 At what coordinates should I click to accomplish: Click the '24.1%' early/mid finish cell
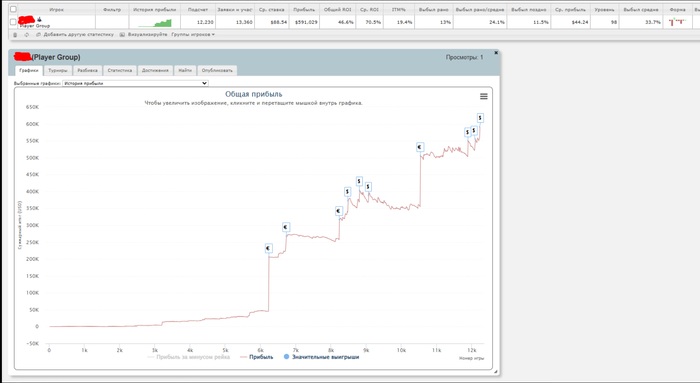pyautogui.click(x=480, y=22)
